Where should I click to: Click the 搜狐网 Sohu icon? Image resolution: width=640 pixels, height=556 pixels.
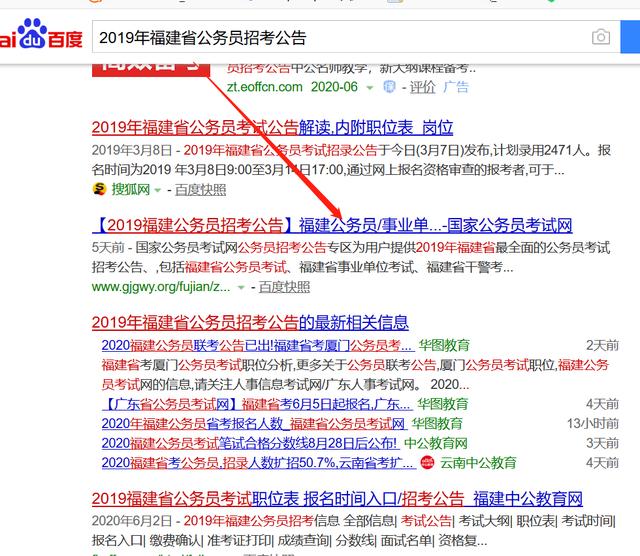(99, 189)
